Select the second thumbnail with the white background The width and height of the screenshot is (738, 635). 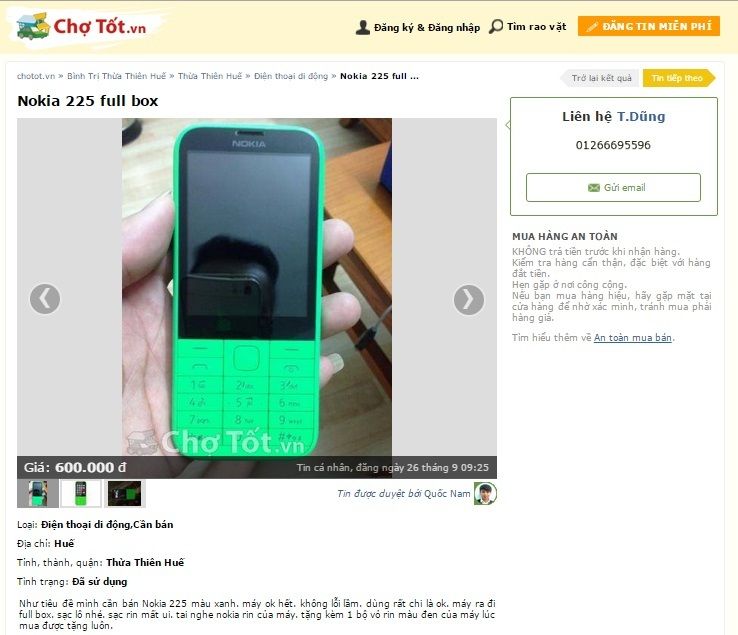(80, 493)
